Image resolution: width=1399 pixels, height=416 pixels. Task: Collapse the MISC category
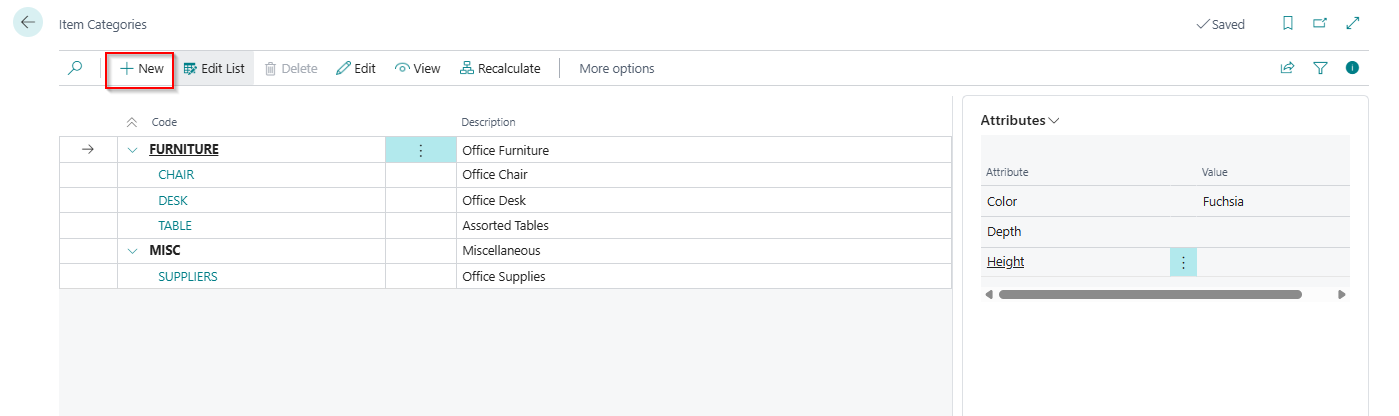(x=132, y=251)
